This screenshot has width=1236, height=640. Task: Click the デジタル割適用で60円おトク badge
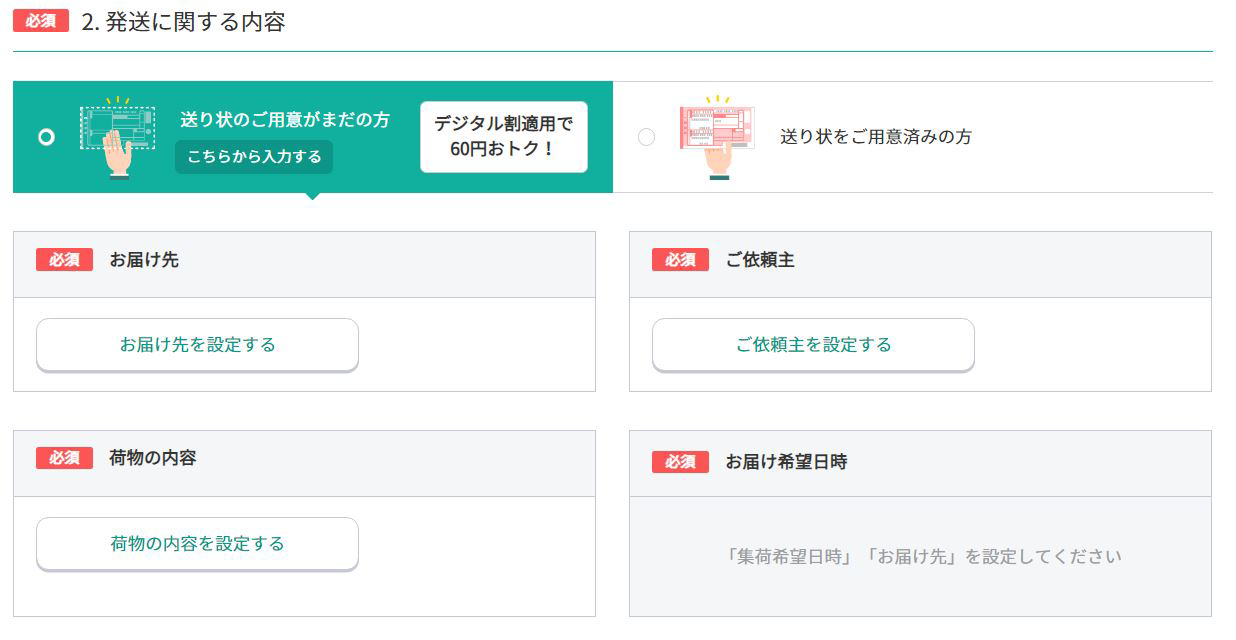pos(503,137)
